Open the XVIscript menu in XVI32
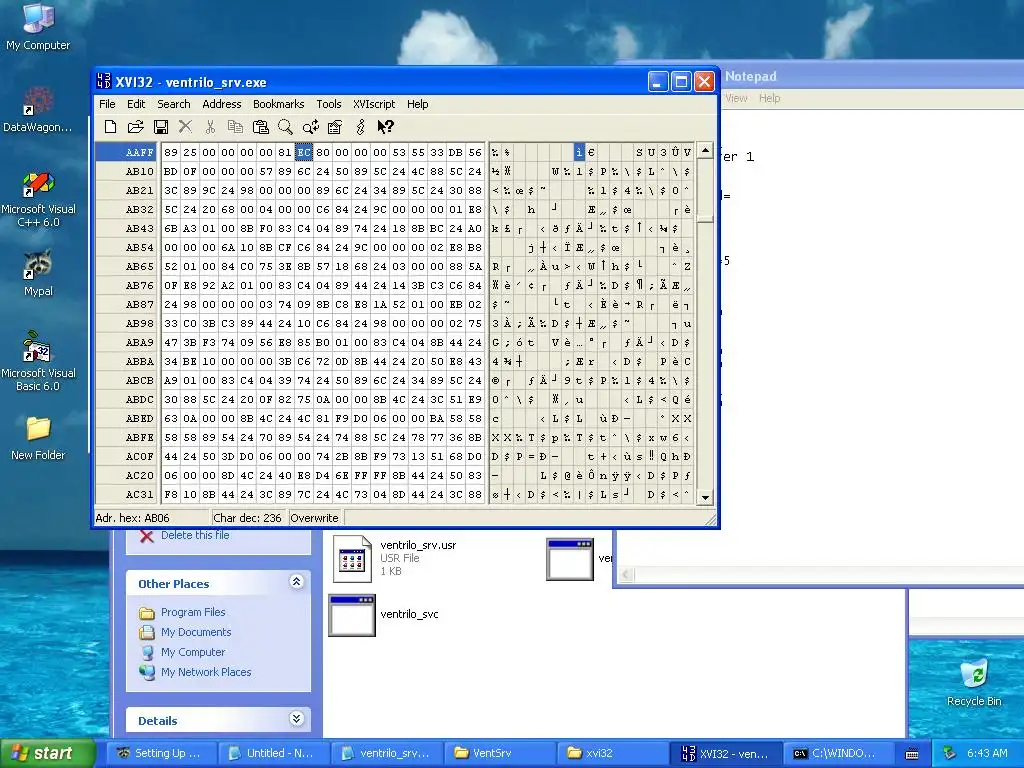 click(x=374, y=104)
